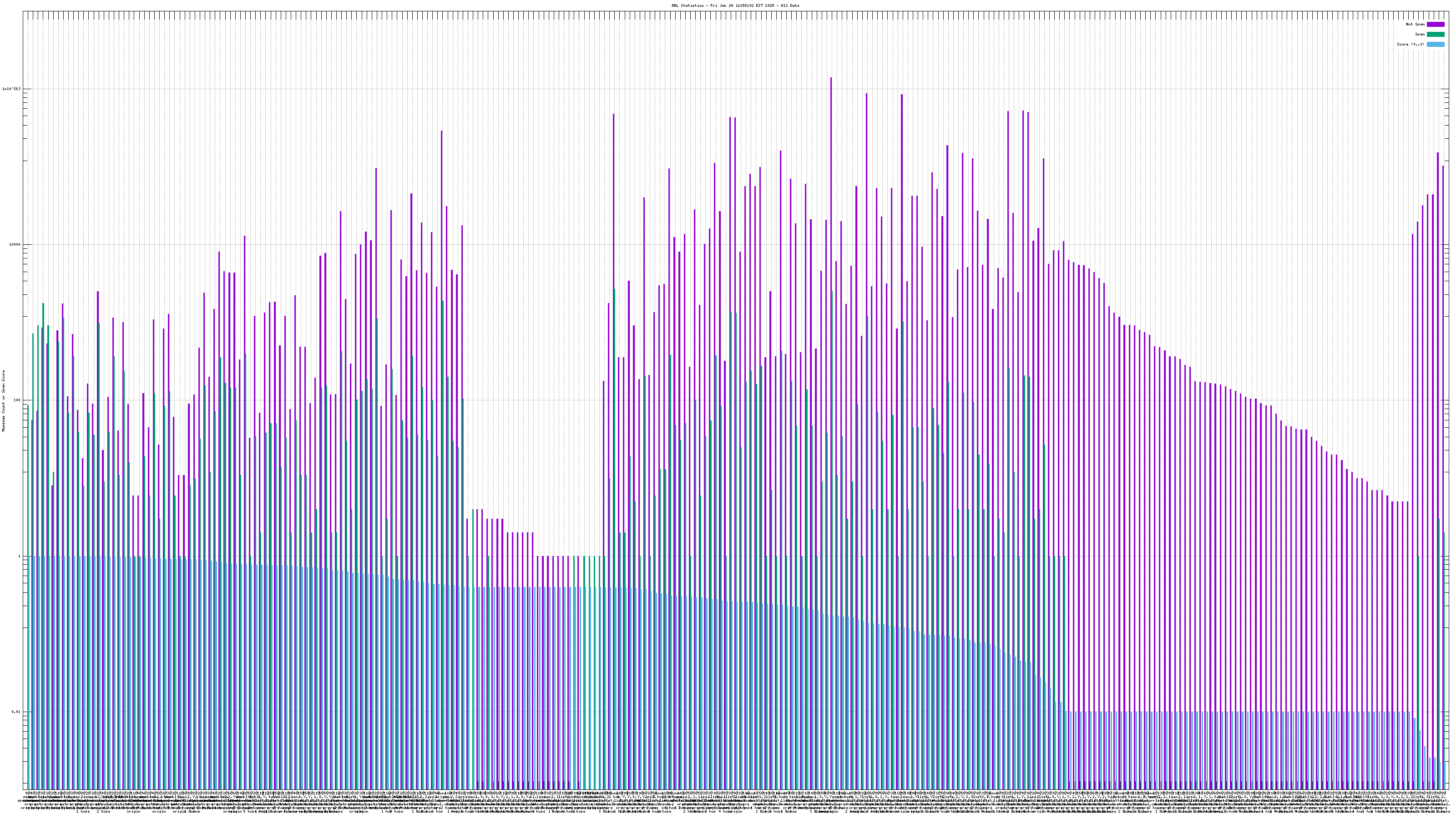Screen dimensions: 1456x819
Task: Click the blue Score legend swatch
Action: [x=1435, y=44]
